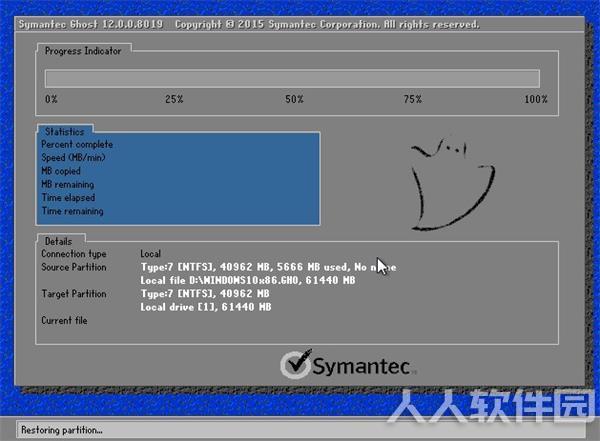Click the Symantec wordmark text

[x=362, y=366]
